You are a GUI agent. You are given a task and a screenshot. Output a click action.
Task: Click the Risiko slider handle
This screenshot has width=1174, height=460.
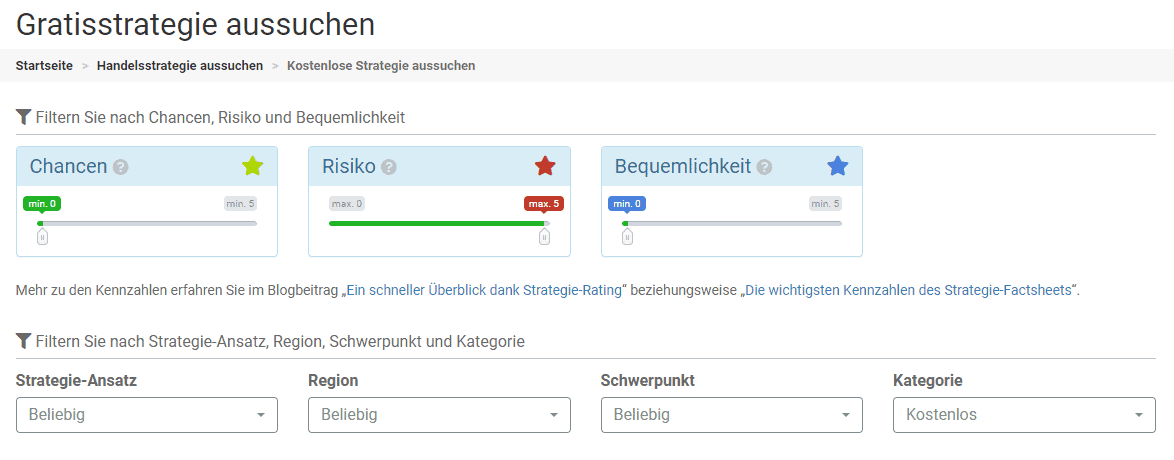point(544,236)
